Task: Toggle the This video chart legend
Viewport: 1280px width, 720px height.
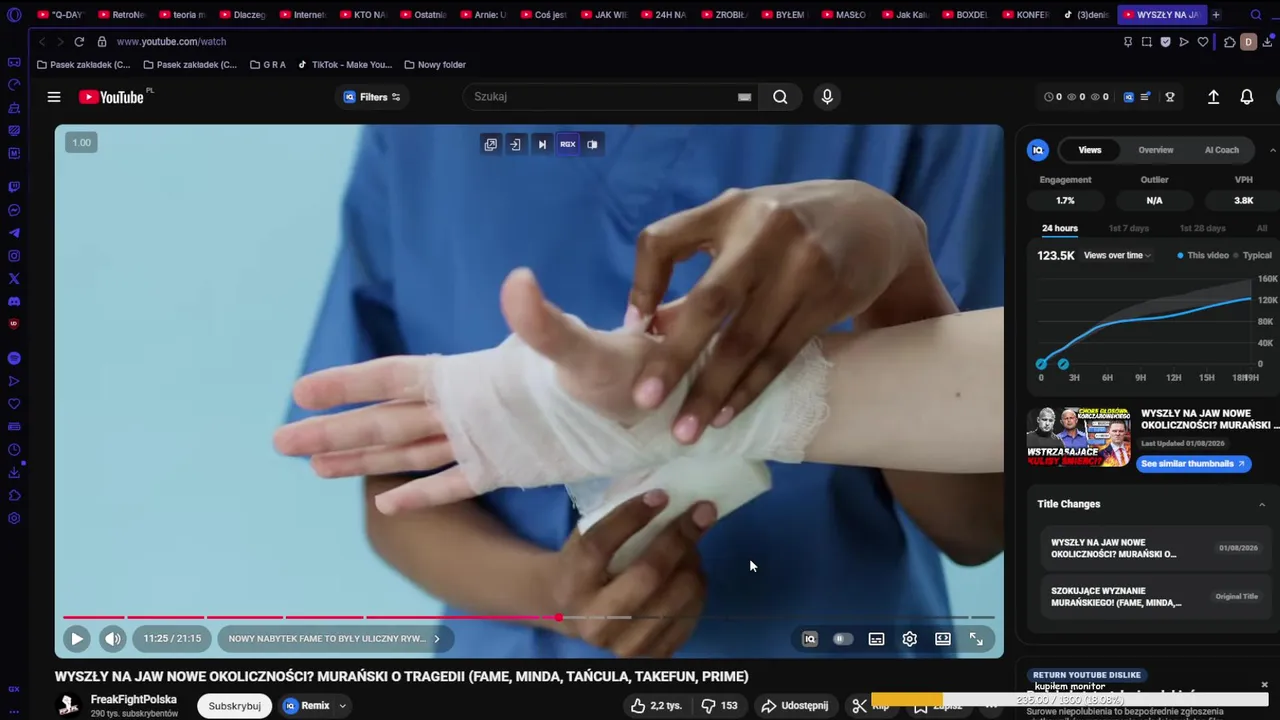Action: tap(1203, 256)
